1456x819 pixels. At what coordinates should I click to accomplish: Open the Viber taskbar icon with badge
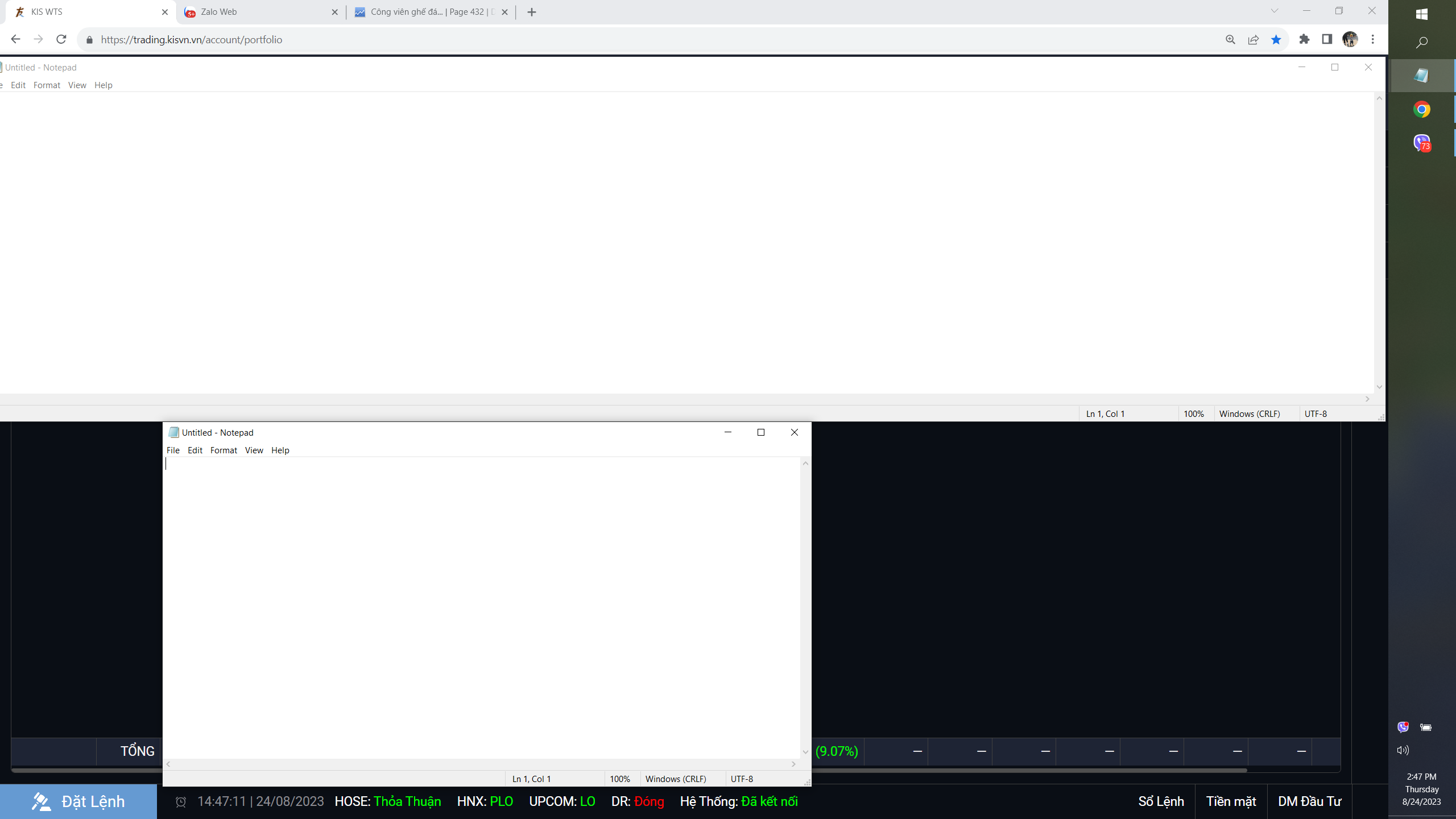coord(1421,143)
